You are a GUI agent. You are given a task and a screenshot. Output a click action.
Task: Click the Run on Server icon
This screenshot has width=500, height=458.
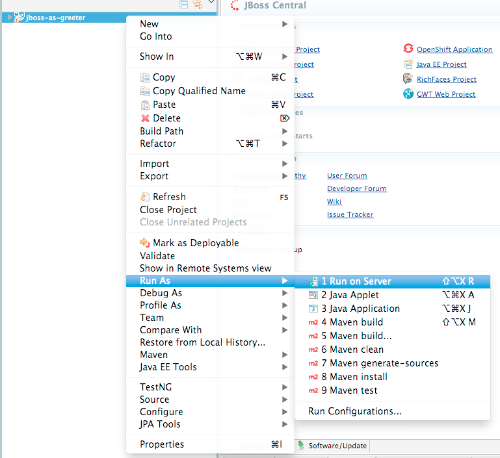point(313,282)
